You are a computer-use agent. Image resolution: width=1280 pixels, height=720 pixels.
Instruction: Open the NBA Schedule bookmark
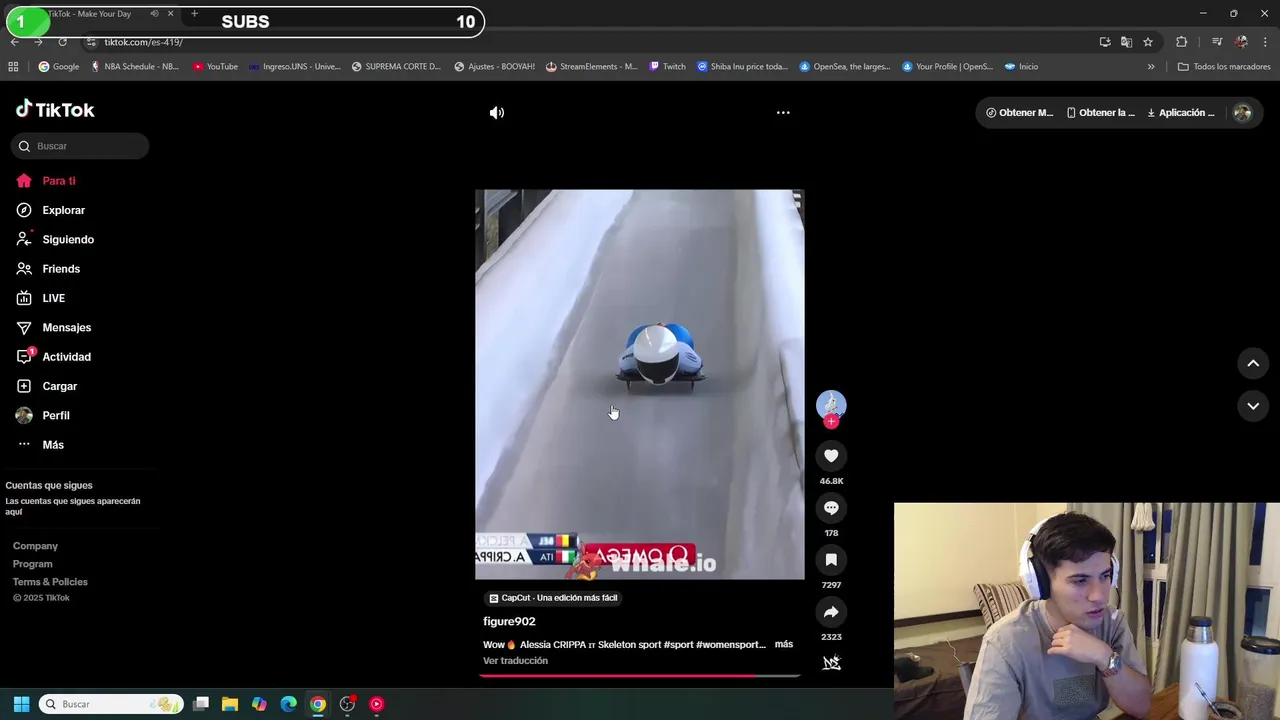pos(135,67)
